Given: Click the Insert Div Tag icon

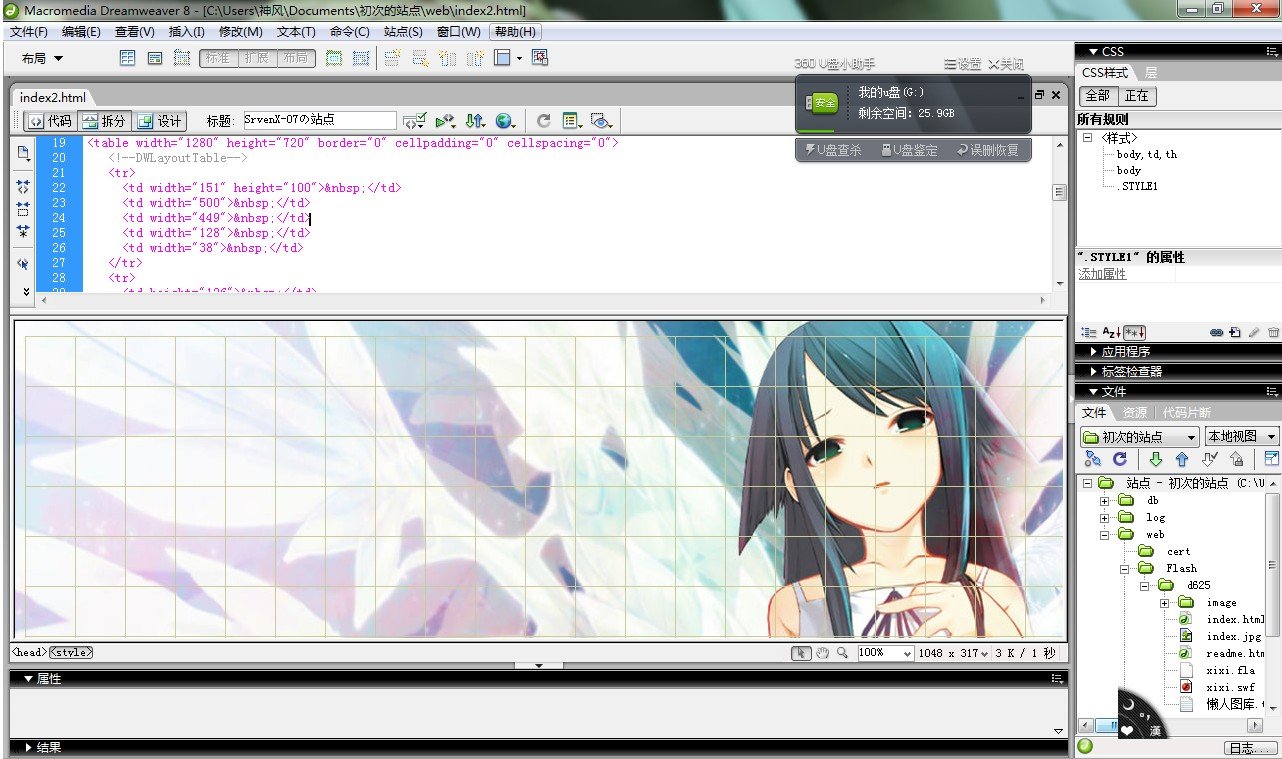Looking at the screenshot, I should [154, 57].
